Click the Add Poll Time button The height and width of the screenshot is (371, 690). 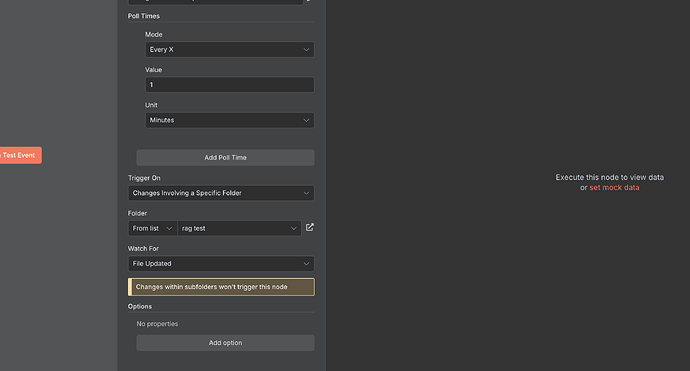click(x=225, y=158)
